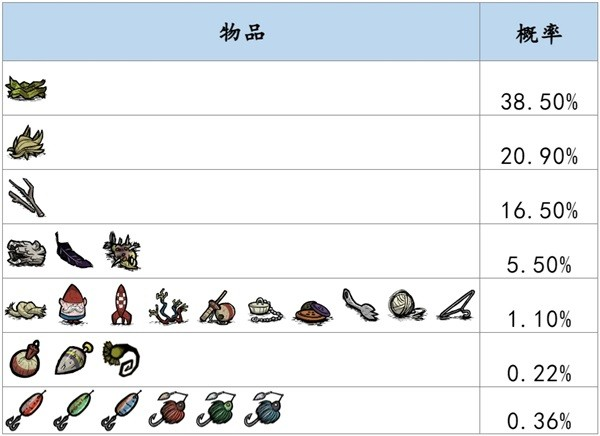Click the blue spinnerbait lure icon
The height and width of the screenshot is (436, 600).
(265, 409)
